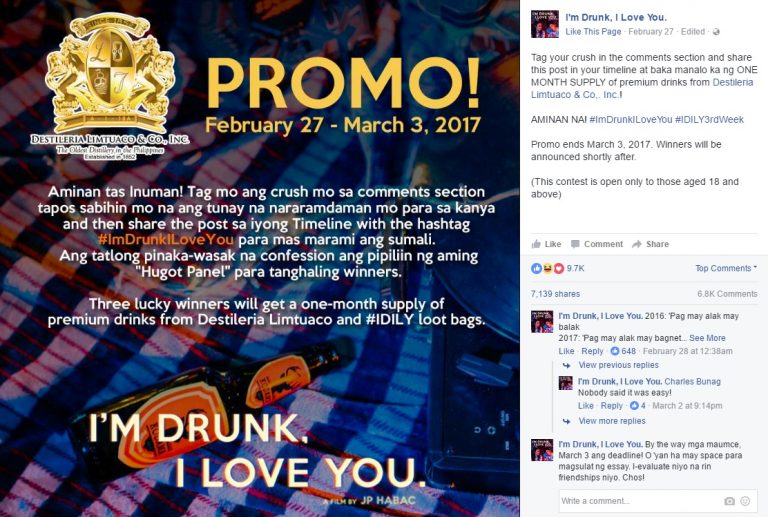Click the camera icon in comment box
768x517 pixels.
coord(729,501)
